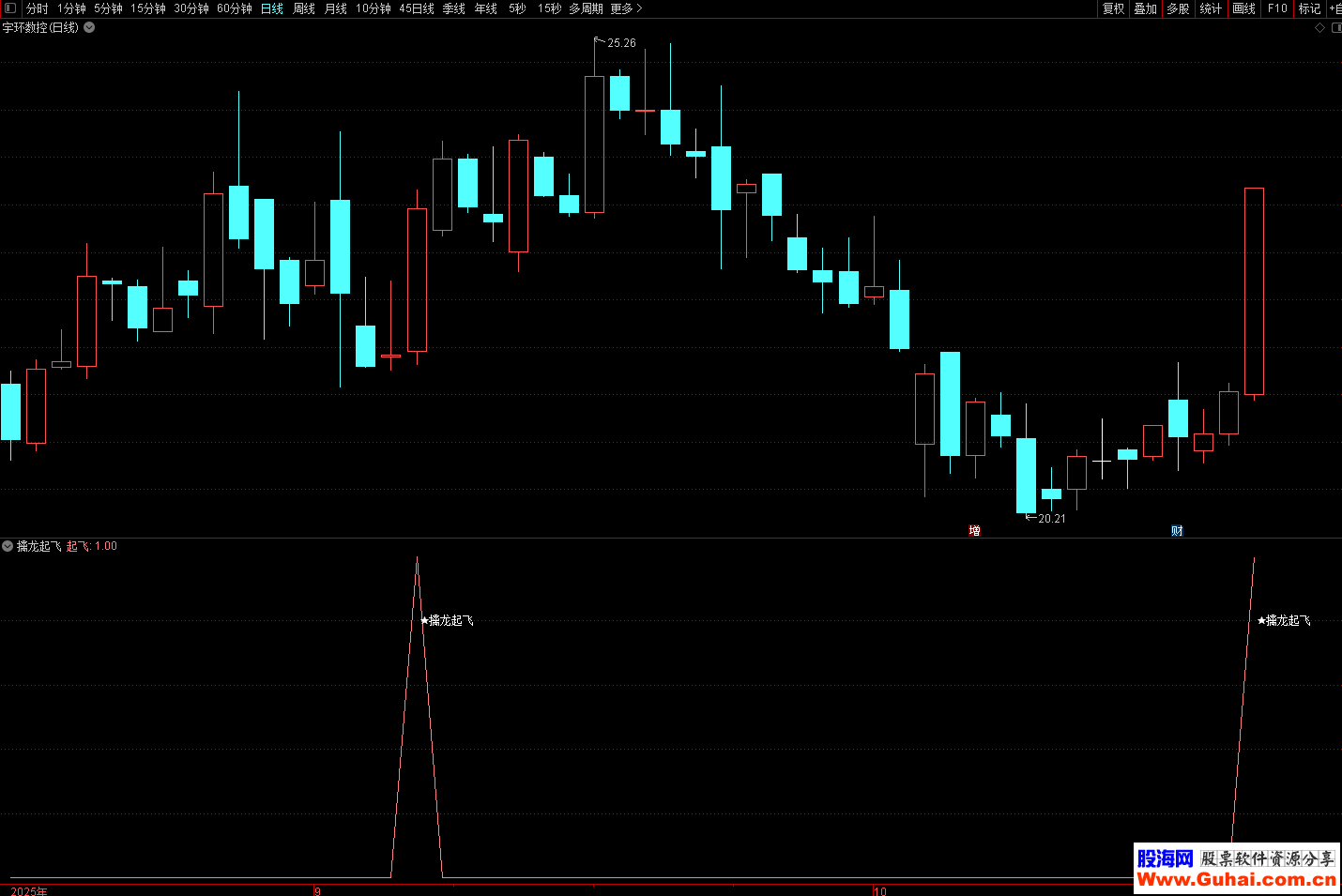Viewport: 1342px width, 896px height.
Task: Click the blue 财 marker below the chart
Action: coord(1177,531)
